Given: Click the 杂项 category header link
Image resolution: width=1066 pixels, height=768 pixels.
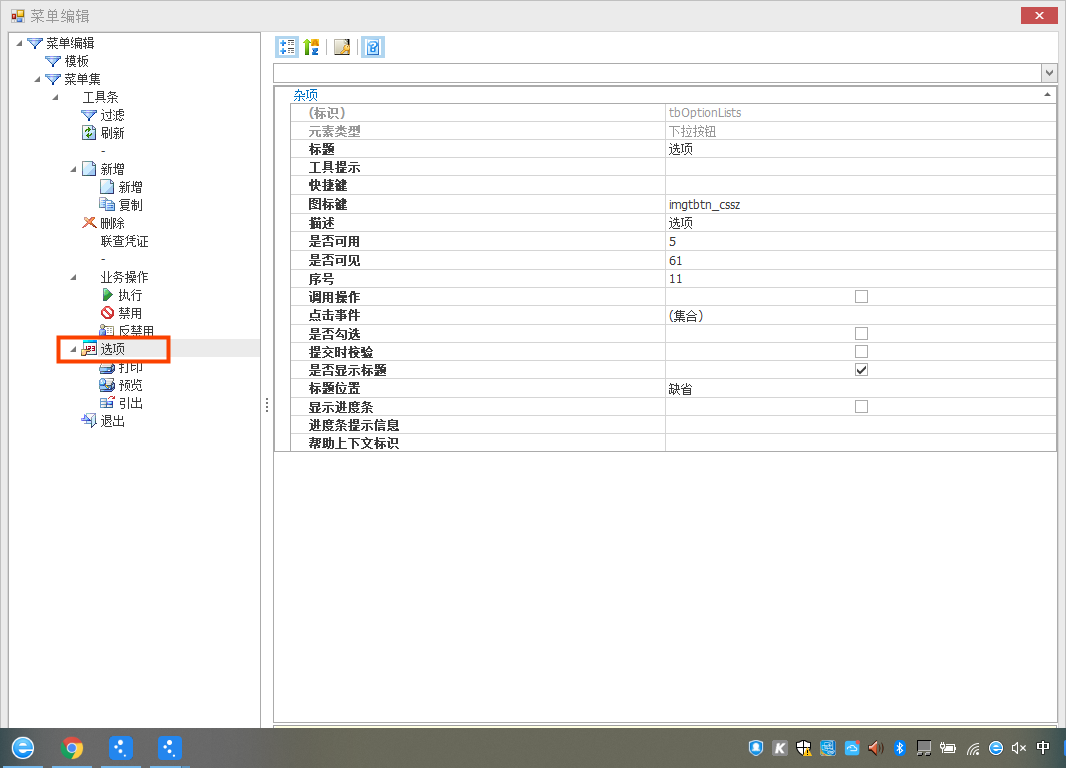Looking at the screenshot, I should tap(304, 94).
